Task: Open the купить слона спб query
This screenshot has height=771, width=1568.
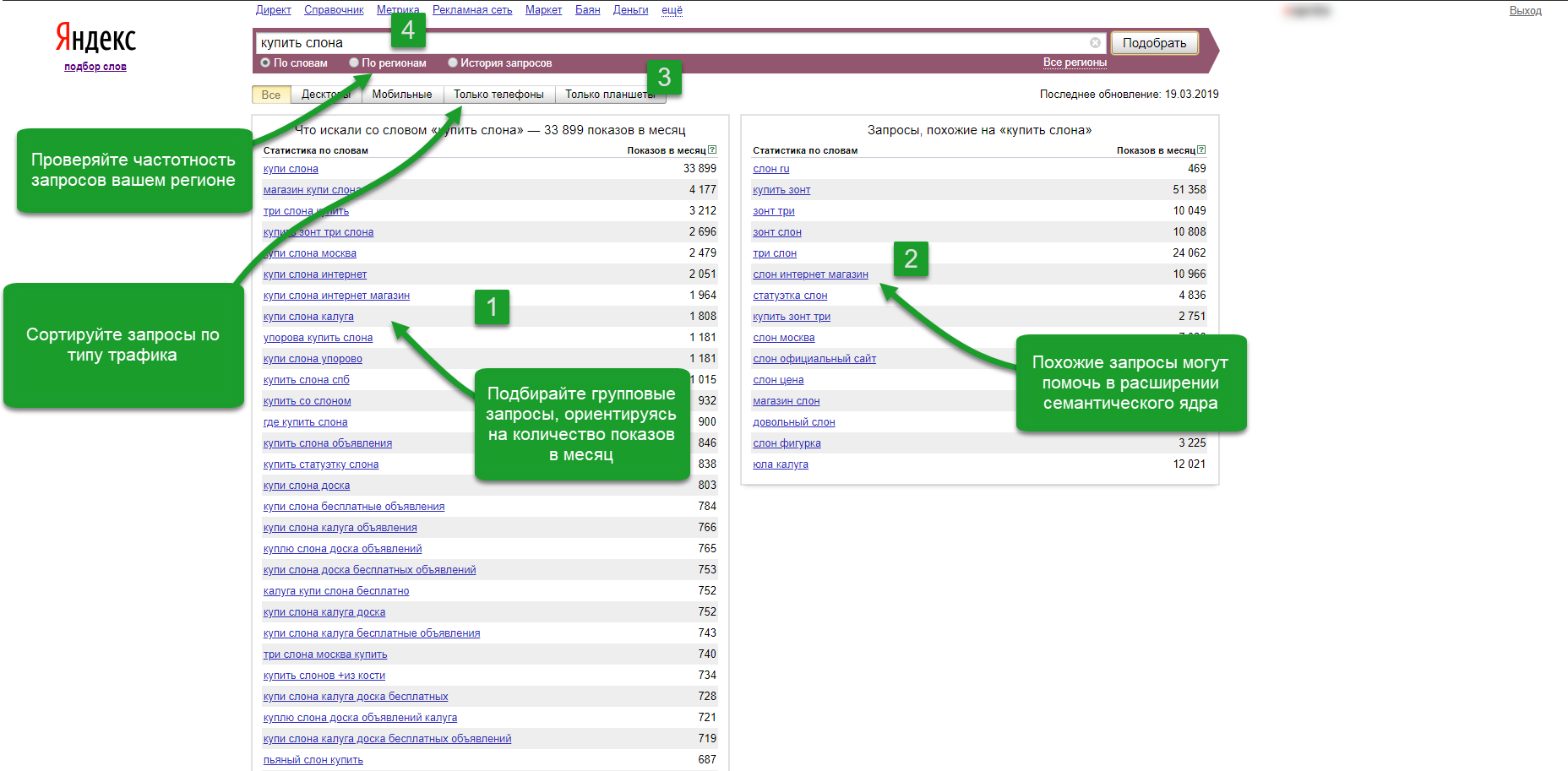Action: (306, 380)
